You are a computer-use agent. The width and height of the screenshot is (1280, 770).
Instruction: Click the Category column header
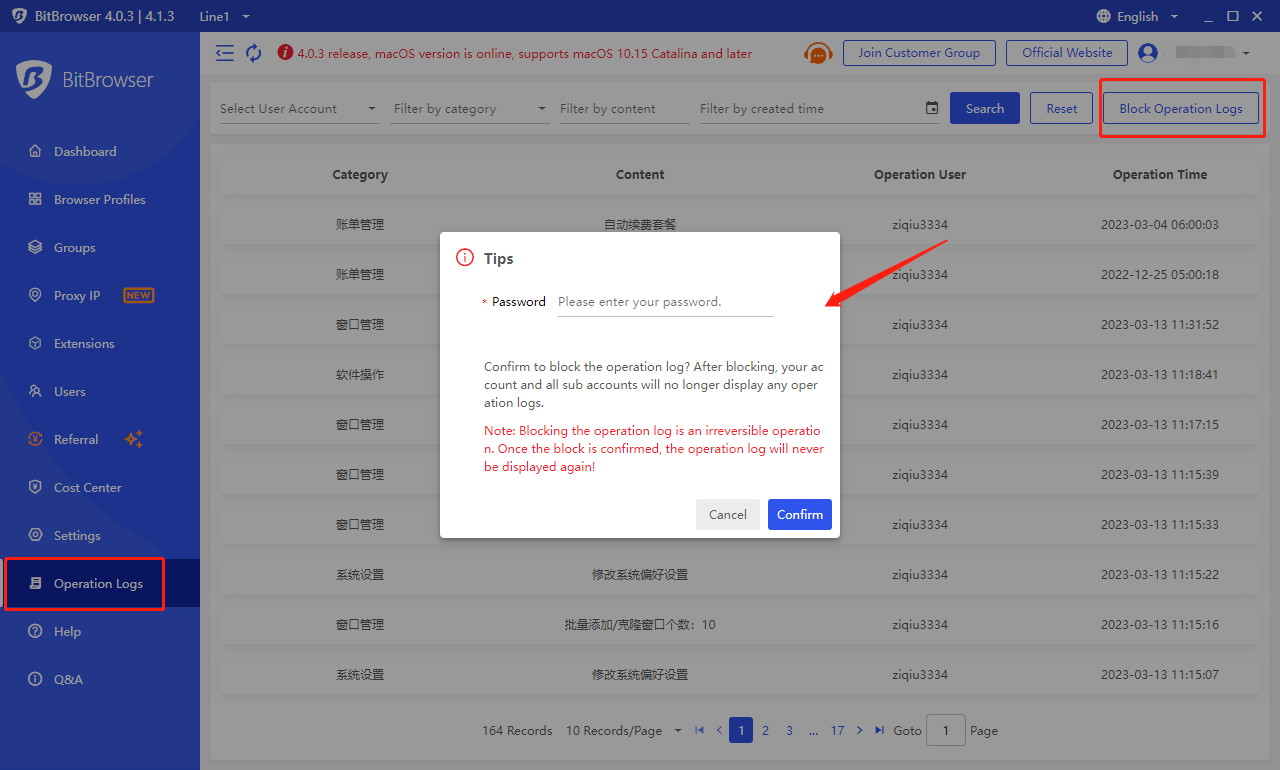coord(360,174)
